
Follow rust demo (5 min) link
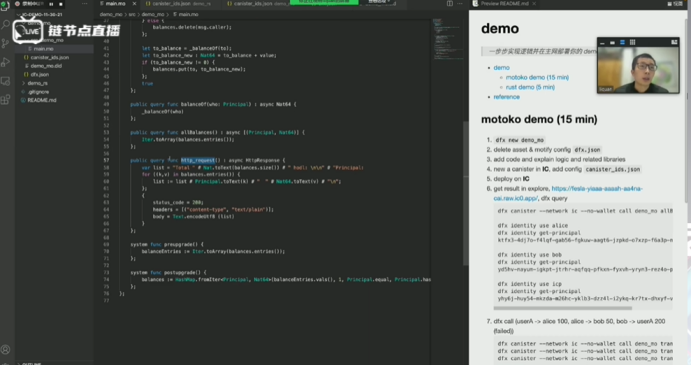530,87
